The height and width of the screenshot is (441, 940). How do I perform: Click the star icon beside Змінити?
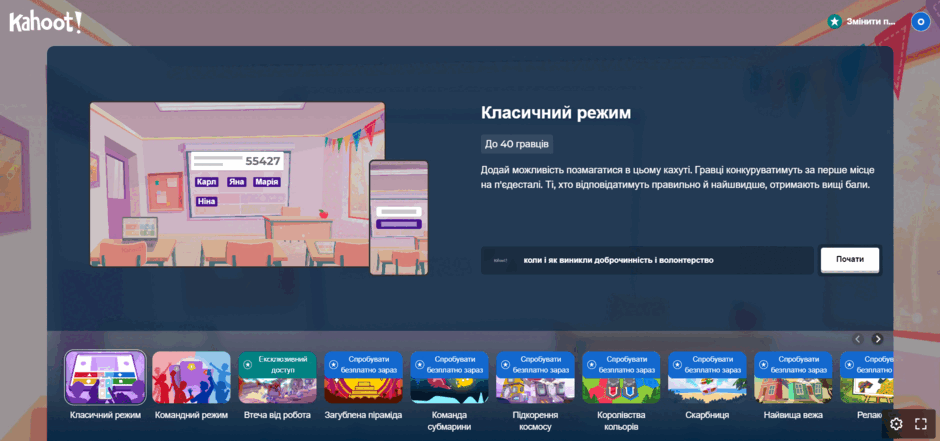834,22
